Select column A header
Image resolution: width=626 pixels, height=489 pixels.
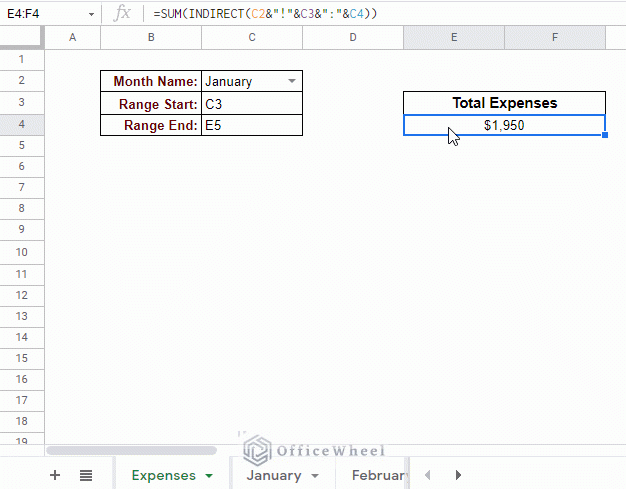tap(72, 38)
